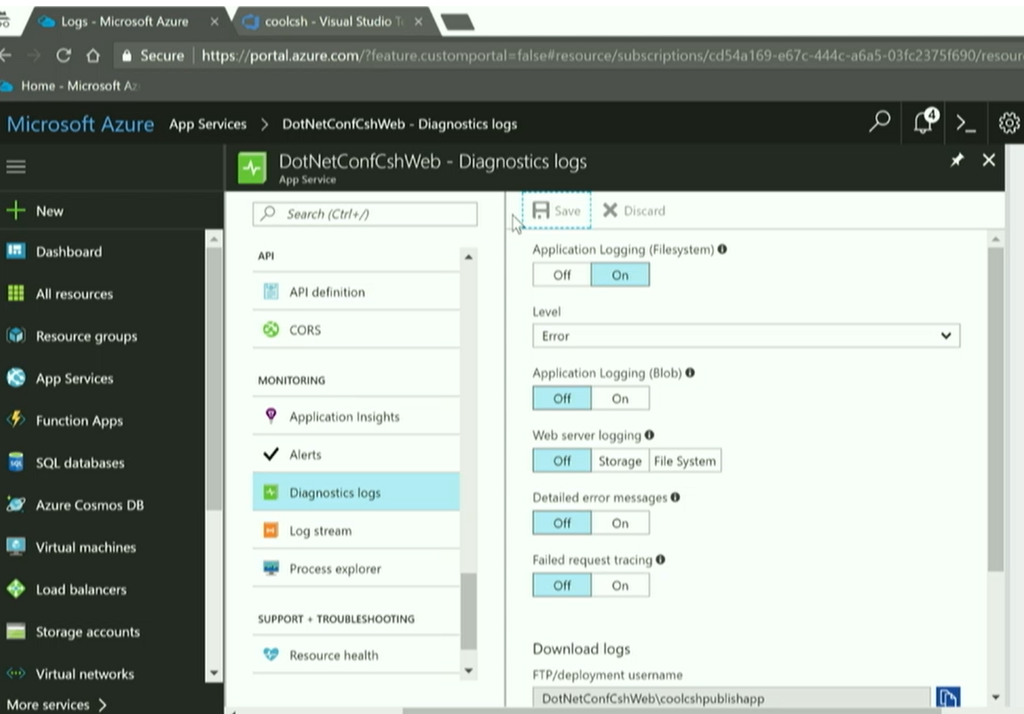Viewport: 1024px width, 714px height.
Task: Turn Failed request tracing On
Action: click(x=620, y=585)
